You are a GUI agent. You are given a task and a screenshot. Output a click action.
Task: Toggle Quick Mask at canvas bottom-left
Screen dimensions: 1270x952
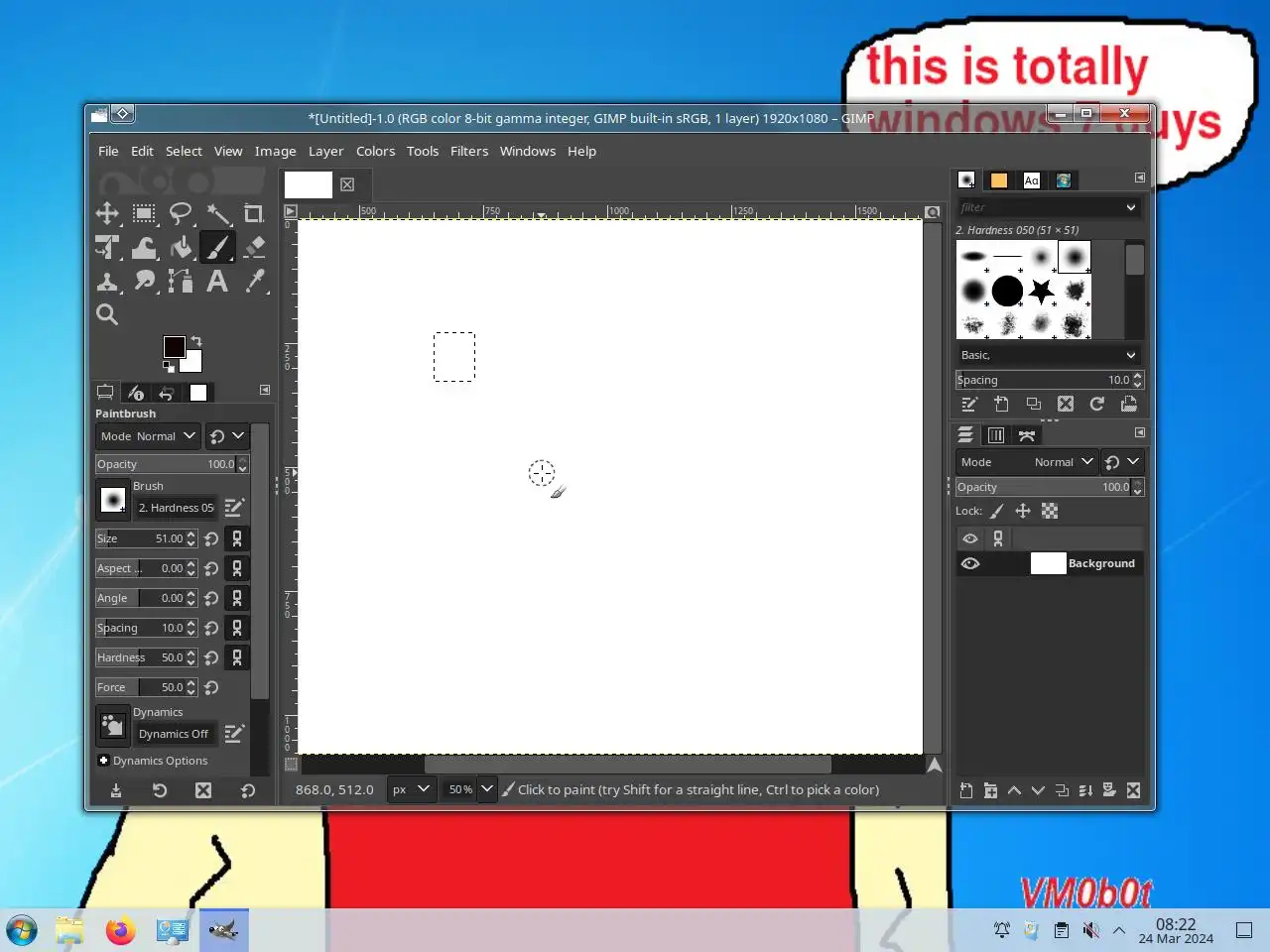[x=291, y=765]
